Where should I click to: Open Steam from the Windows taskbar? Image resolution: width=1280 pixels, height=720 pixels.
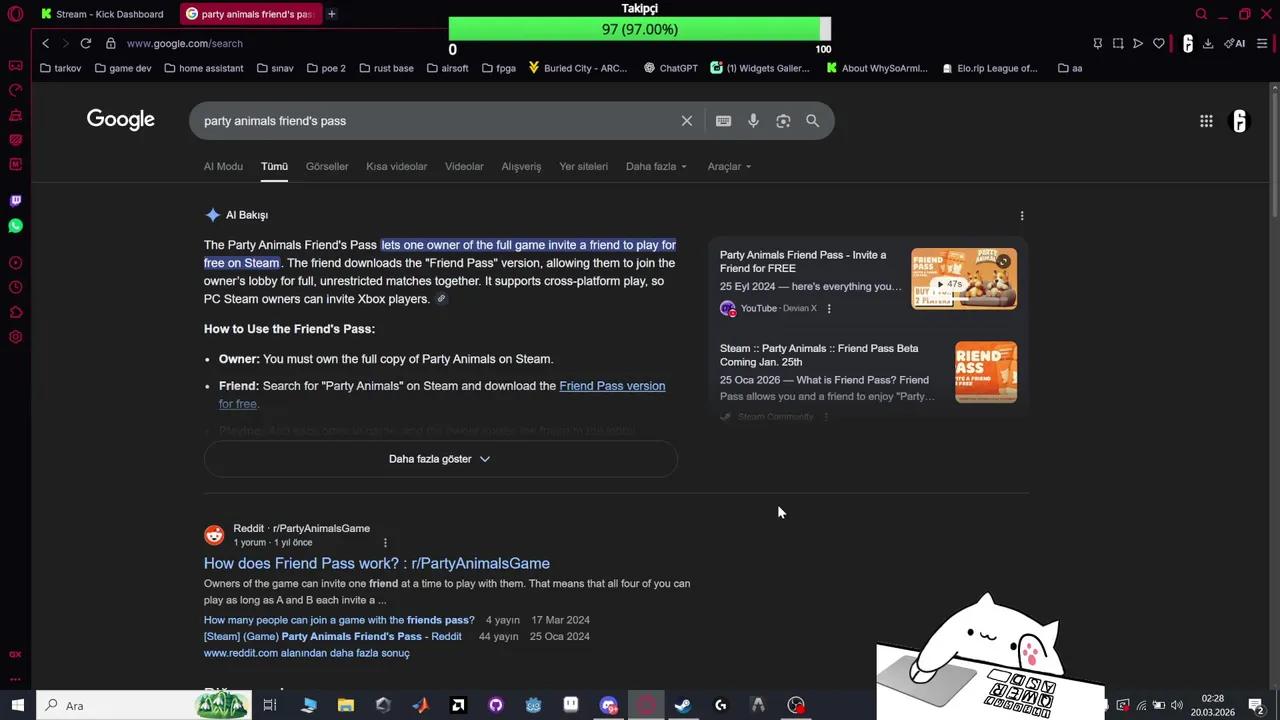[683, 705]
